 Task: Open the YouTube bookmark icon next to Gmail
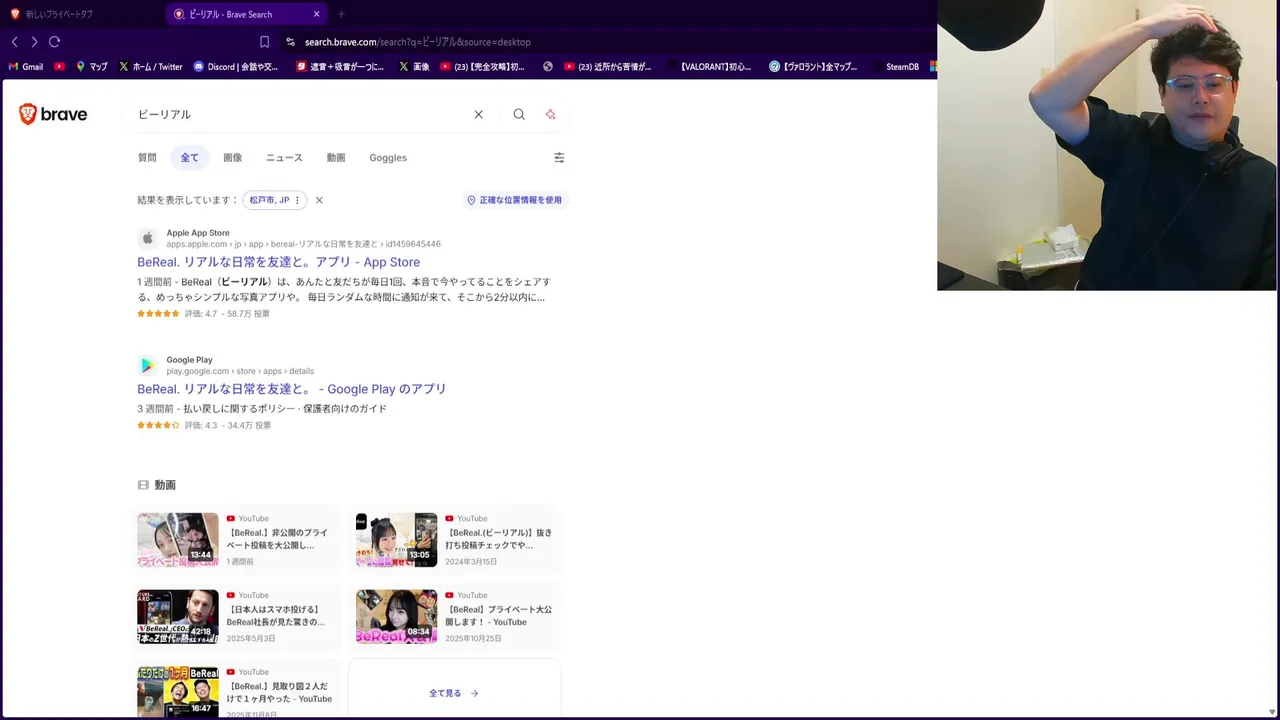[60, 67]
